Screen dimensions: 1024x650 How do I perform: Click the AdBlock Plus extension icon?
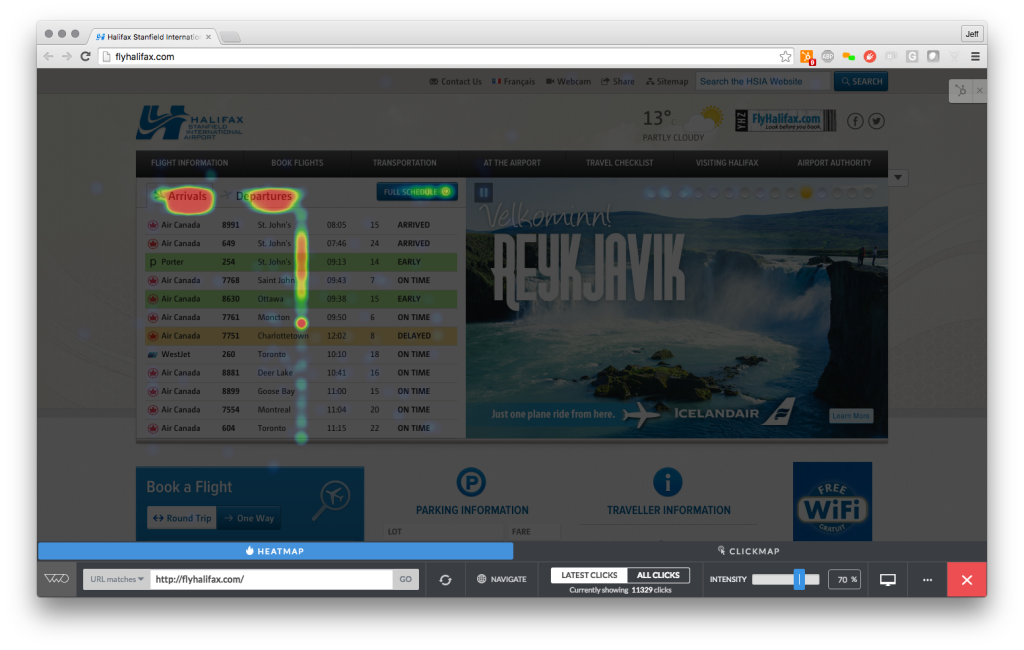click(827, 57)
